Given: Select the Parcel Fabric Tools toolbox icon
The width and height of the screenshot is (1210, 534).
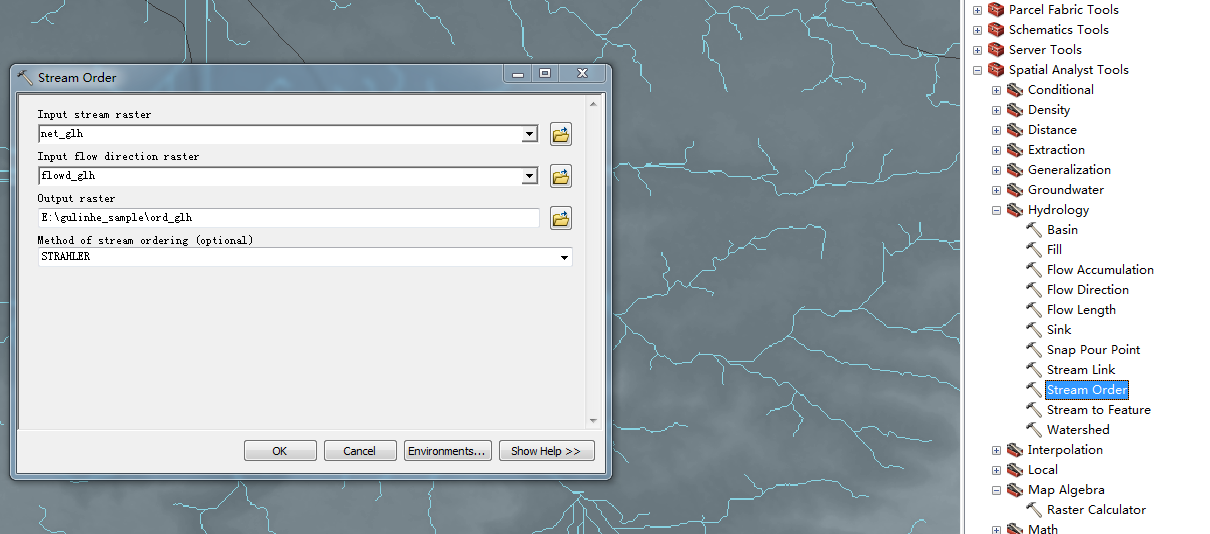Looking at the screenshot, I should (995, 10).
